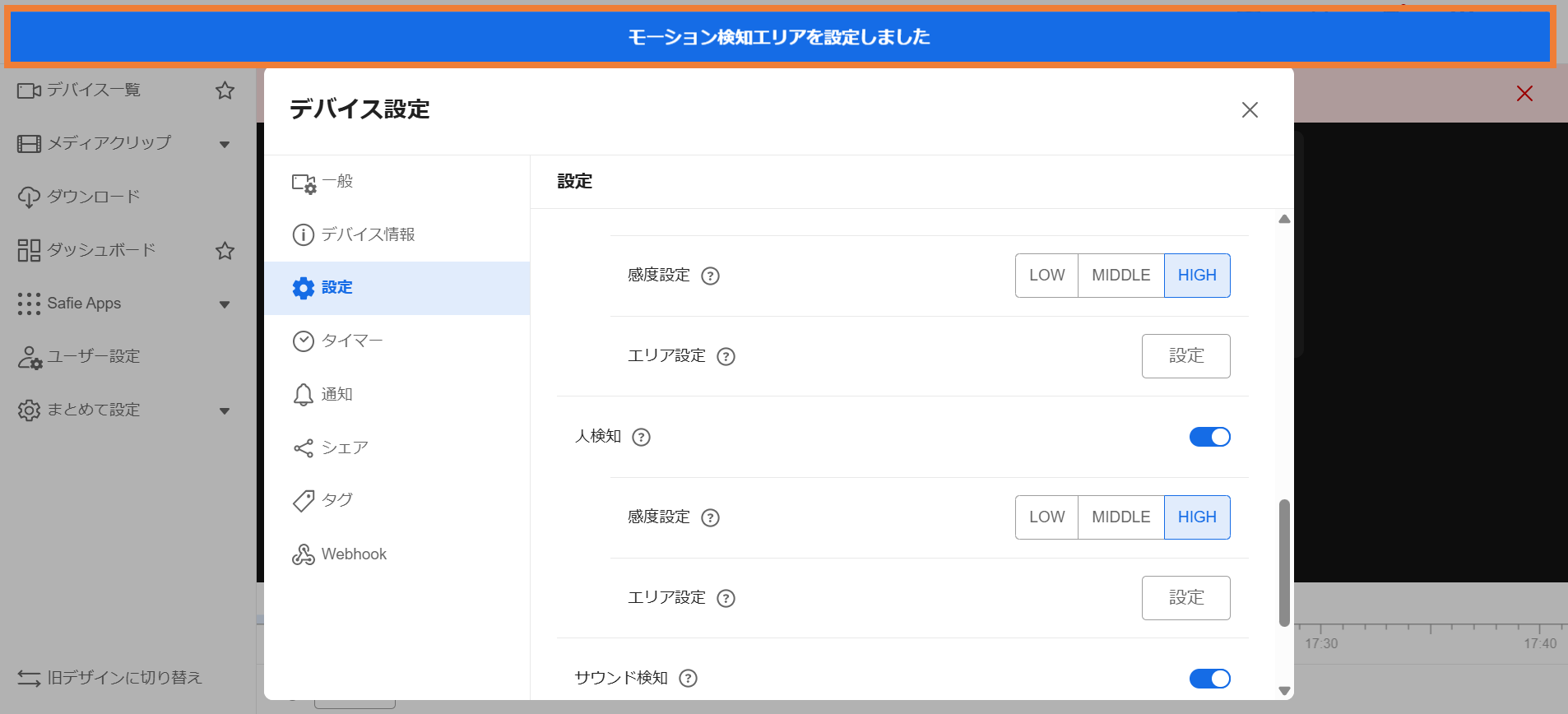The height and width of the screenshot is (714, 1568).
Task: Open help for 人検知
Action: tap(641, 438)
